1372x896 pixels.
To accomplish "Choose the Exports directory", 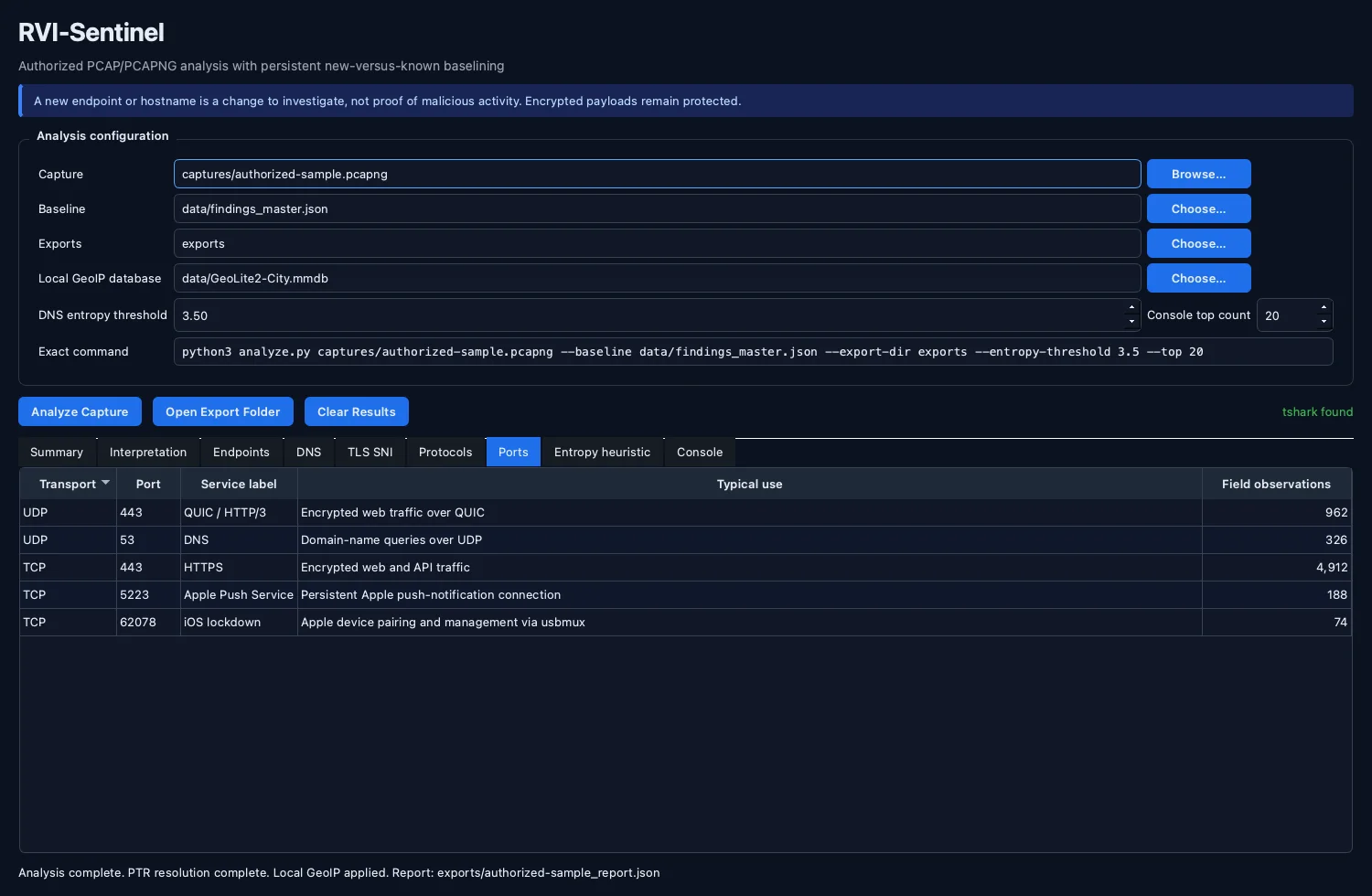I will tap(1198, 243).
